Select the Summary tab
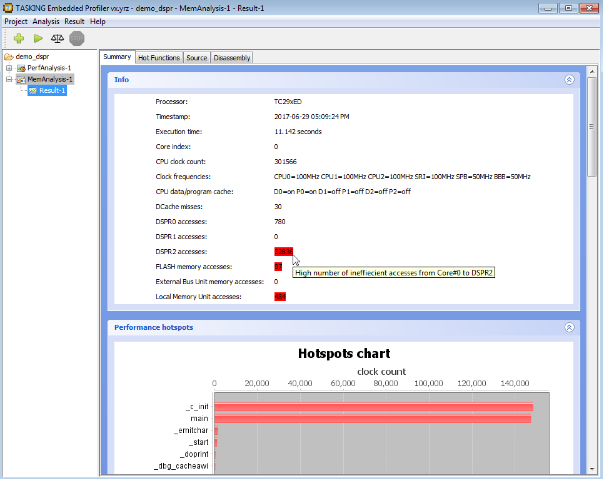This screenshot has height=479, width=603. pyautogui.click(x=117, y=57)
